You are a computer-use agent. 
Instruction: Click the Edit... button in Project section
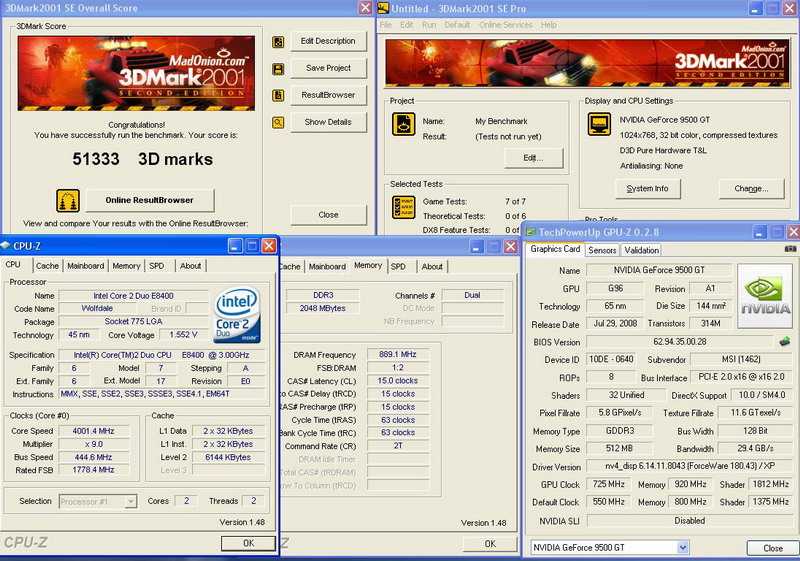534,158
